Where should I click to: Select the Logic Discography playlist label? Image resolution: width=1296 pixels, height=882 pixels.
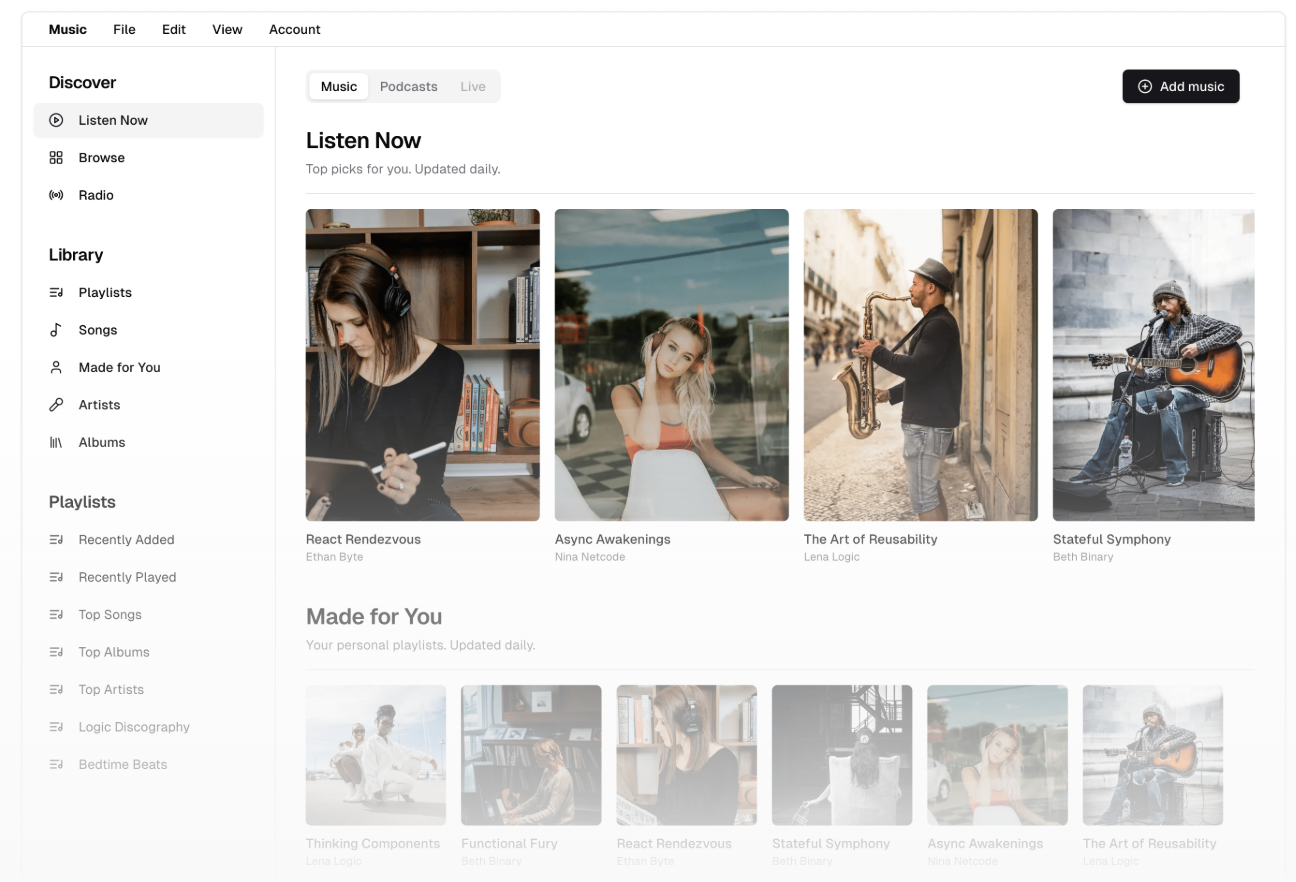click(x=134, y=728)
